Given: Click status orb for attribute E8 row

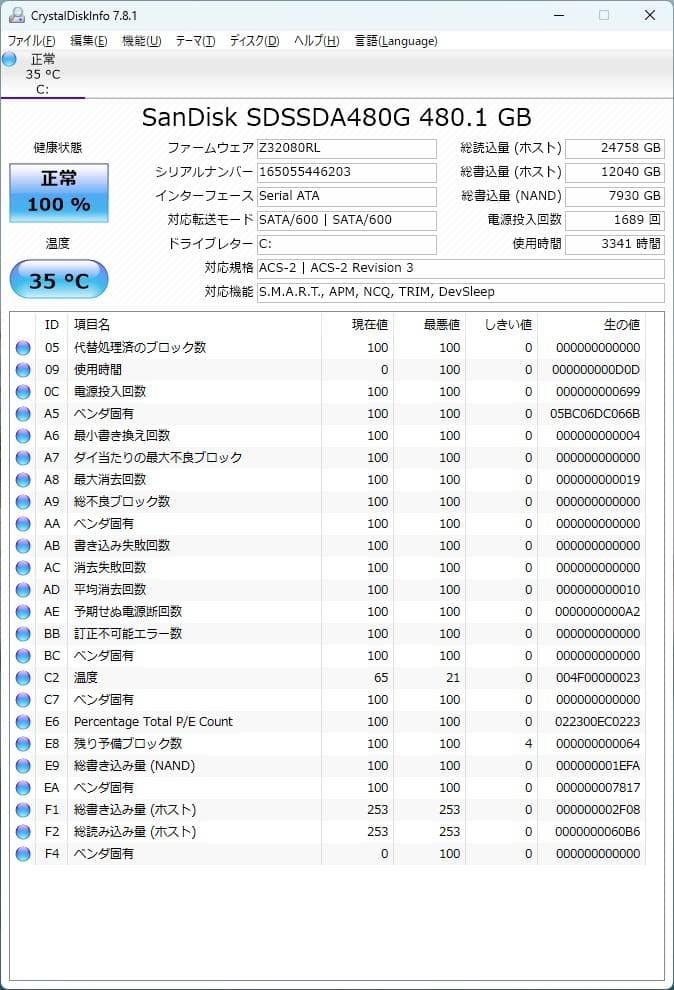Looking at the screenshot, I should 23,744.
